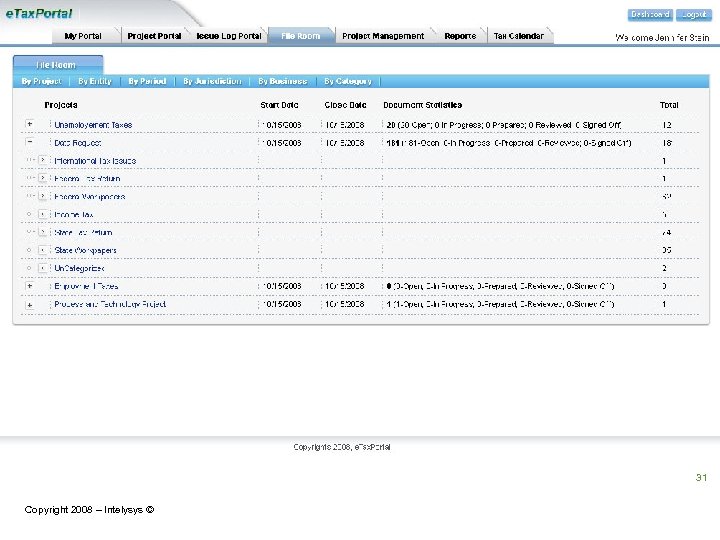Click the Dashboard button
The height and width of the screenshot is (540, 720).
coord(650,15)
